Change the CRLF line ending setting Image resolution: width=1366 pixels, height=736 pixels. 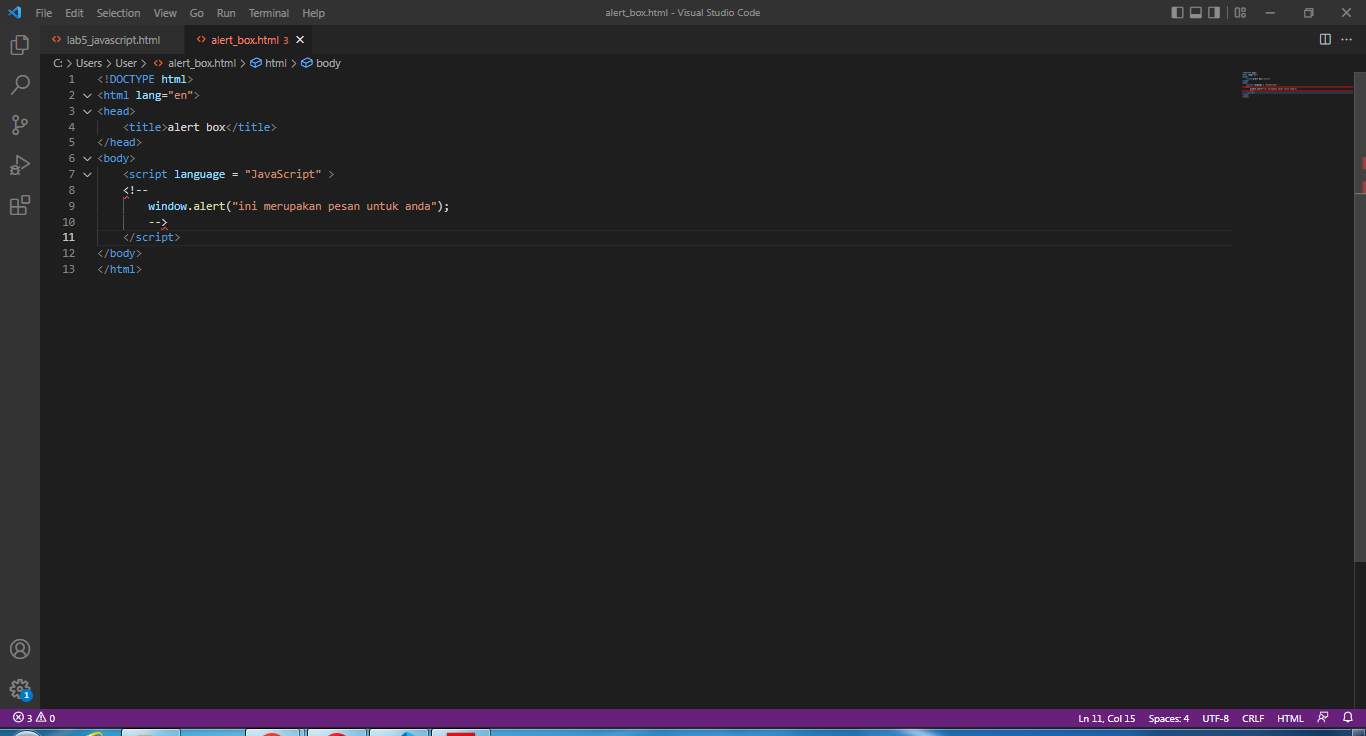click(x=1253, y=717)
